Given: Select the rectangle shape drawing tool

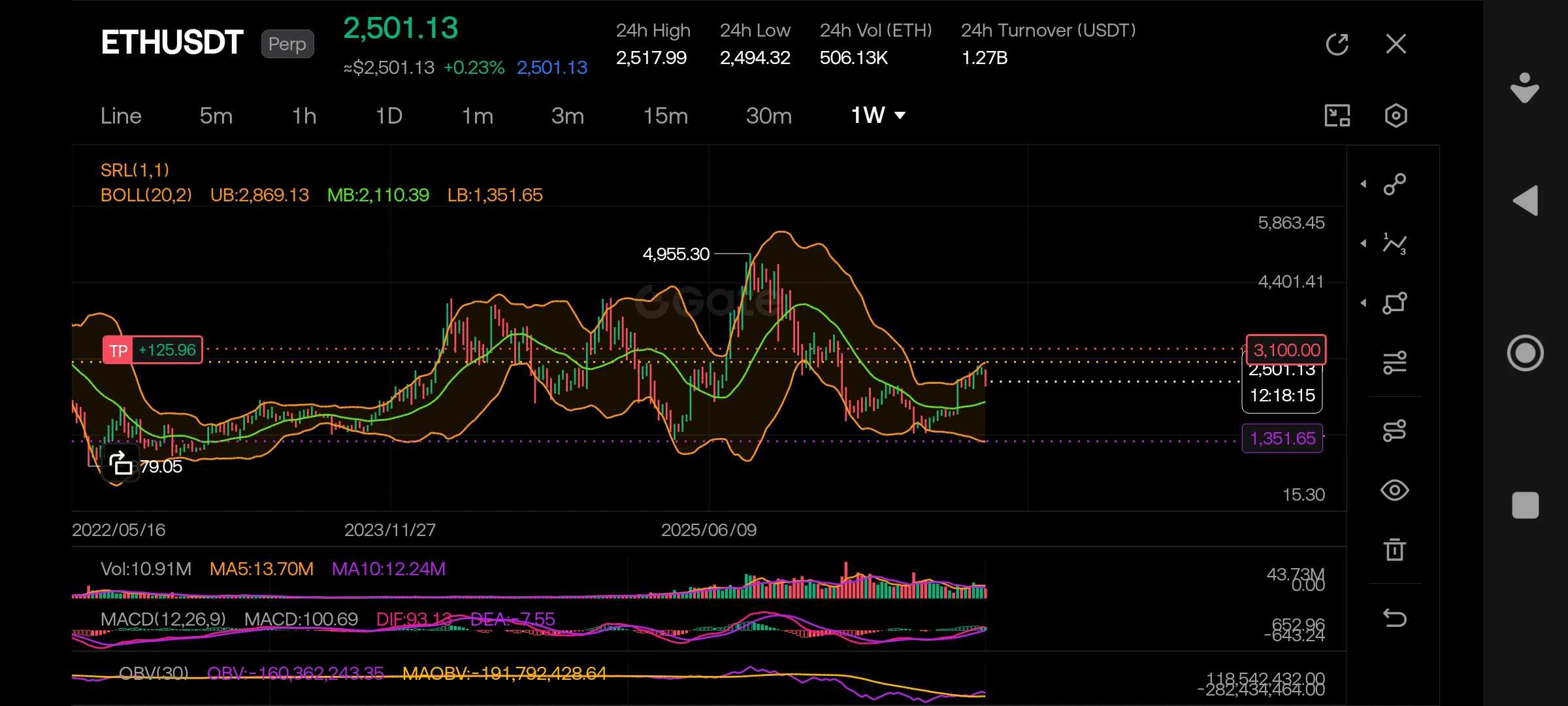Looking at the screenshot, I should (1395, 303).
